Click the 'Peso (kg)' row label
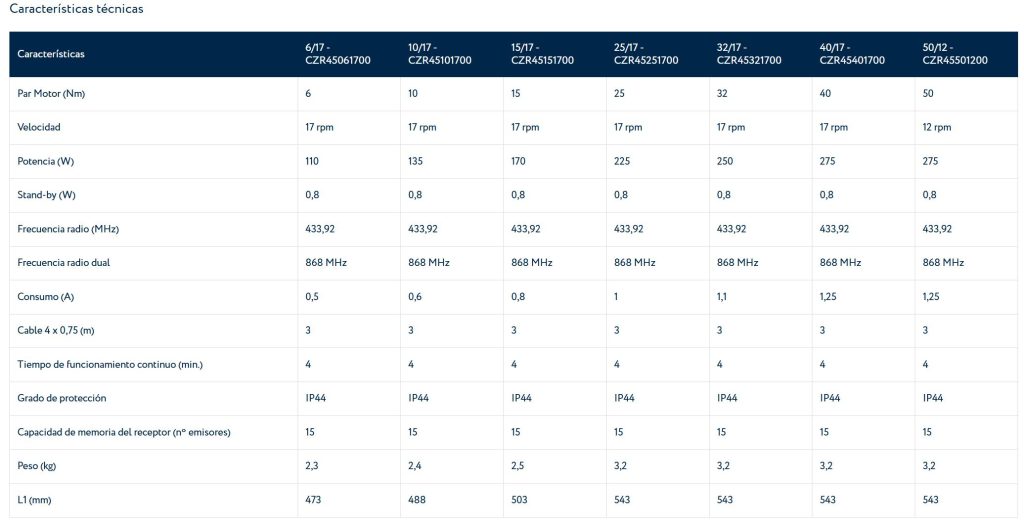Image resolution: width=1024 pixels, height=525 pixels. click(36, 466)
